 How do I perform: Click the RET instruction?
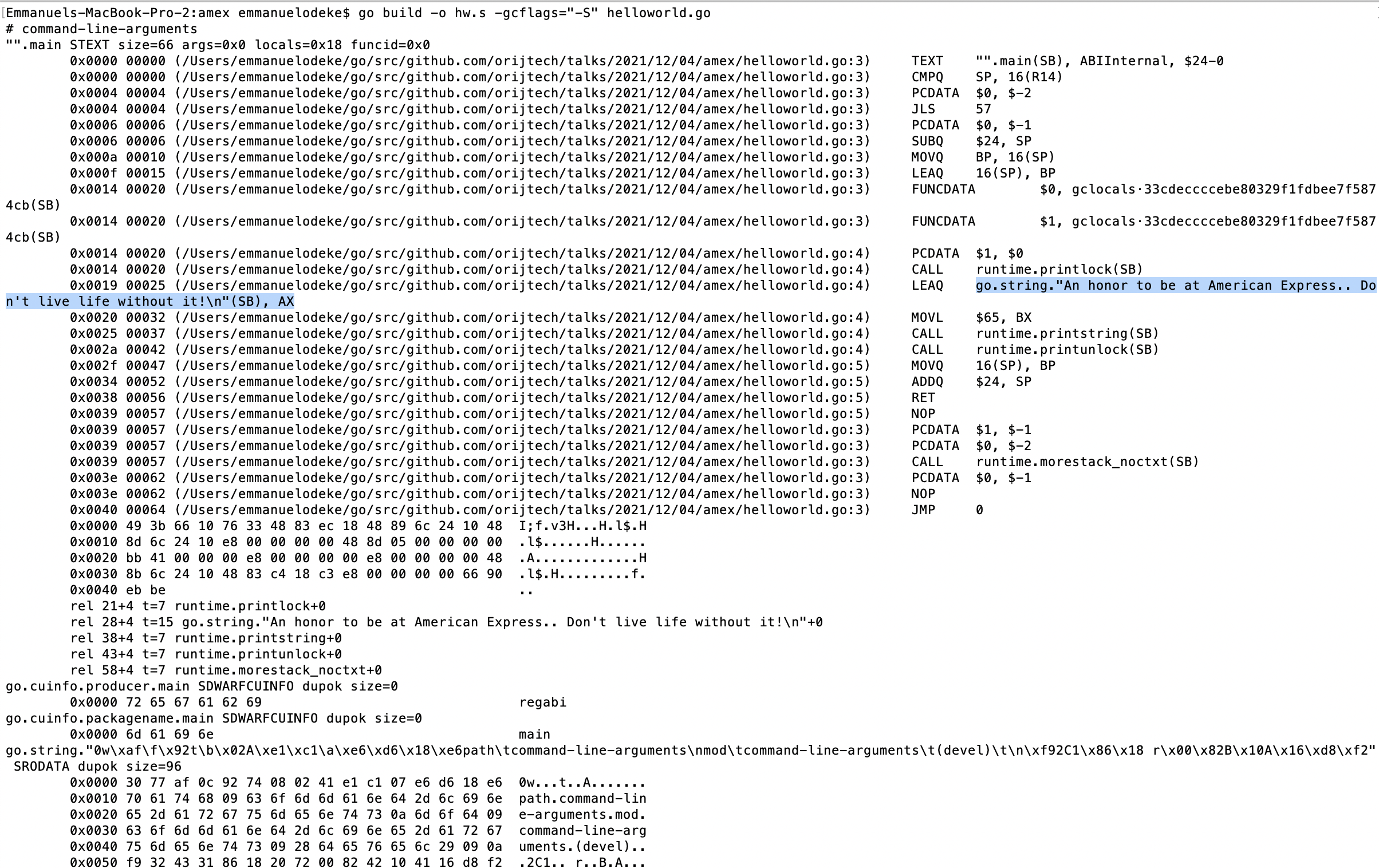point(923,397)
